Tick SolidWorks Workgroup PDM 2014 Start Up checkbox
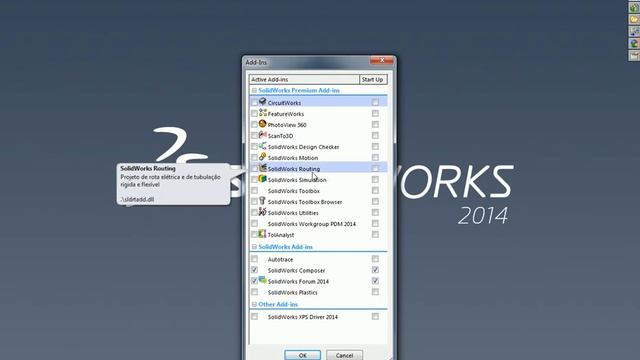Image resolution: width=640 pixels, height=360 pixels. coord(375,224)
